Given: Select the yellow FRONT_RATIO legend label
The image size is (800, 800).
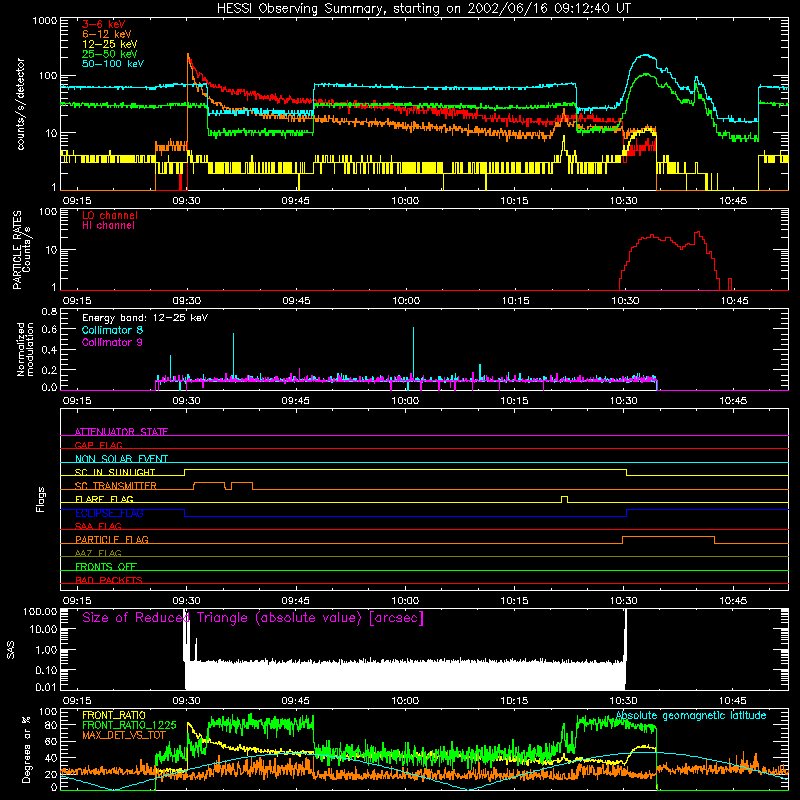Looking at the screenshot, I should [114, 715].
